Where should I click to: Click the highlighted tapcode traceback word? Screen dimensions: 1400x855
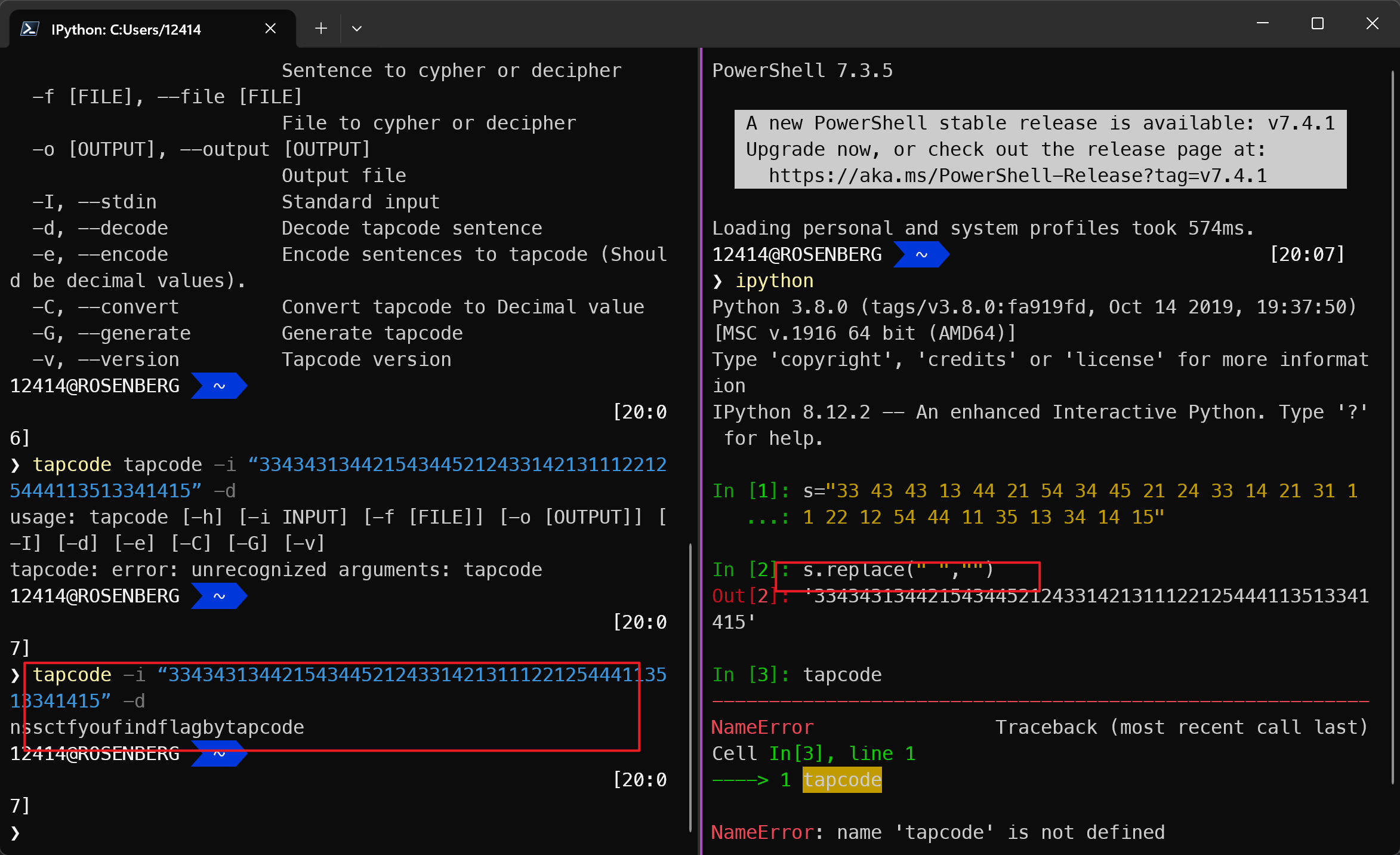[x=842, y=780]
